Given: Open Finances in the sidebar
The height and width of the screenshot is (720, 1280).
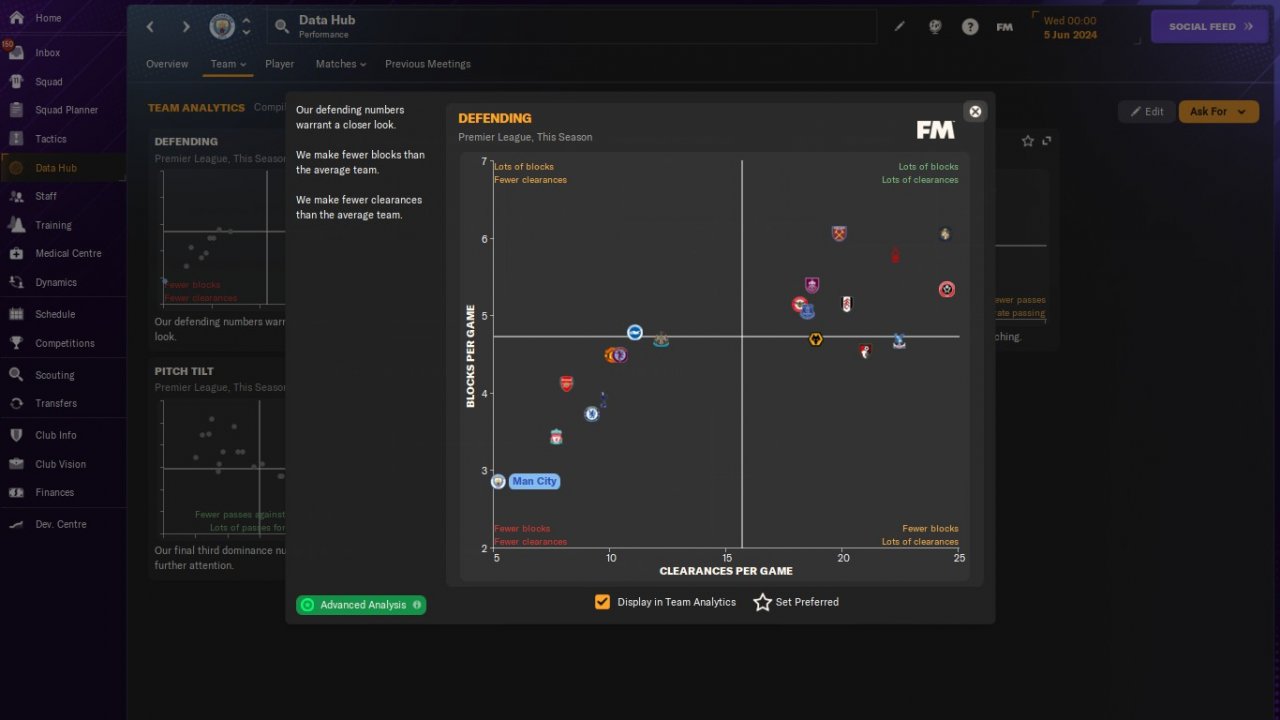Looking at the screenshot, I should pos(55,492).
